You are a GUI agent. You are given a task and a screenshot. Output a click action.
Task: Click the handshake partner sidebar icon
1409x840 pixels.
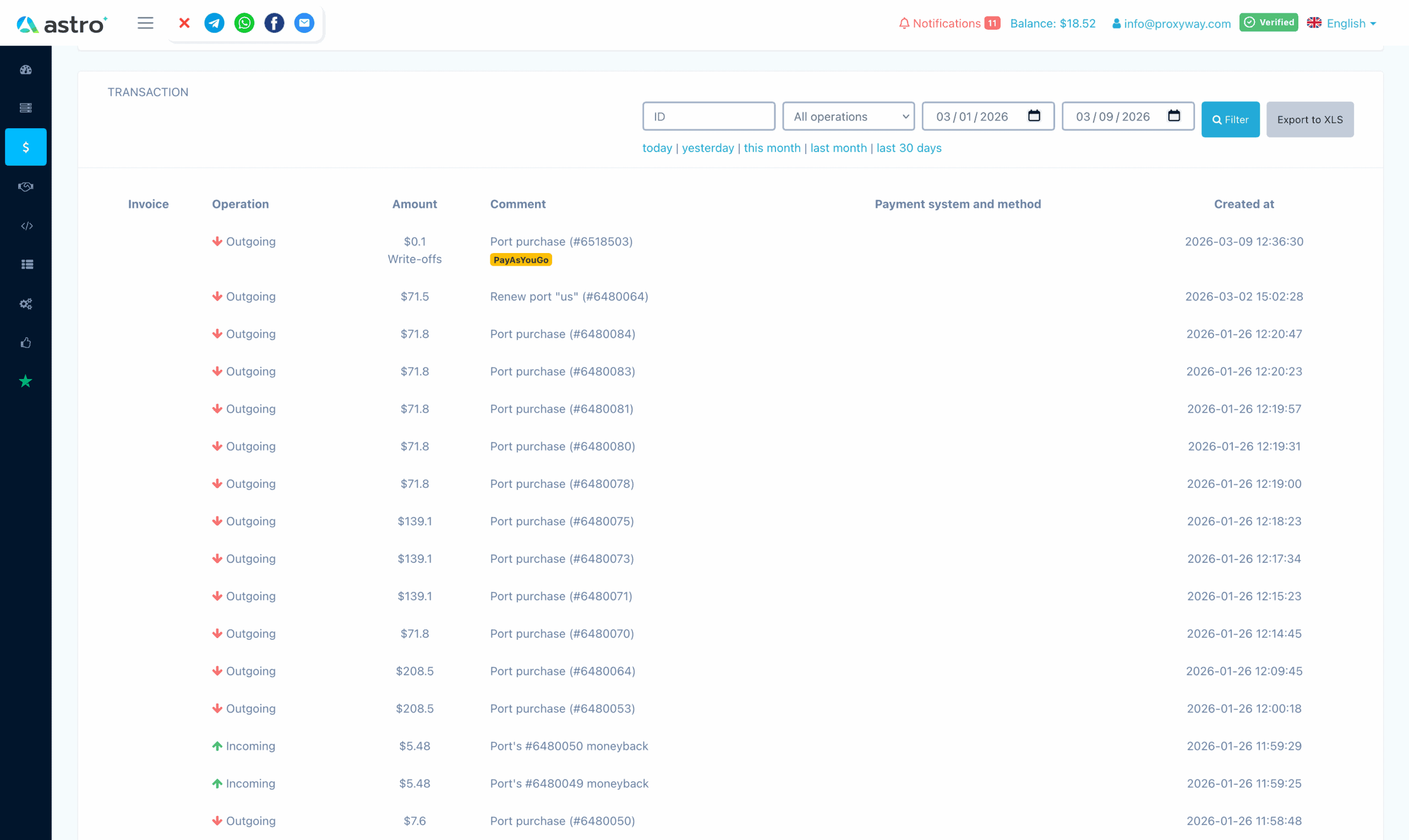26,187
